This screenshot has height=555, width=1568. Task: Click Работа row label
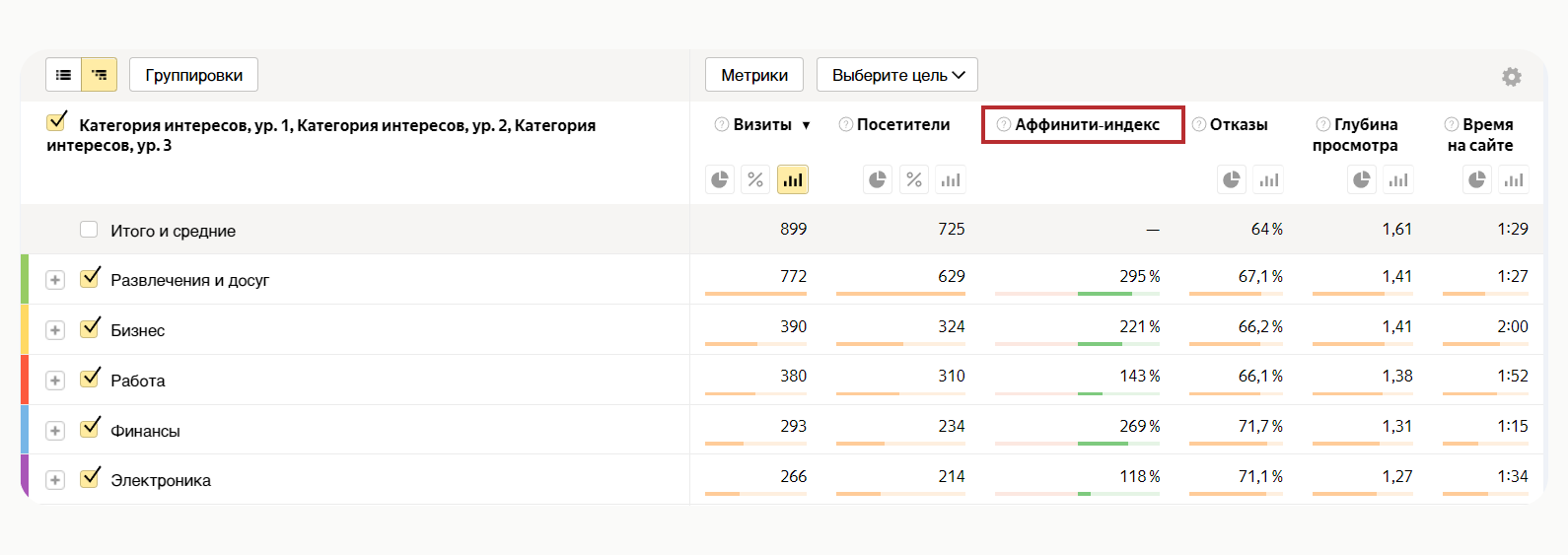[138, 381]
